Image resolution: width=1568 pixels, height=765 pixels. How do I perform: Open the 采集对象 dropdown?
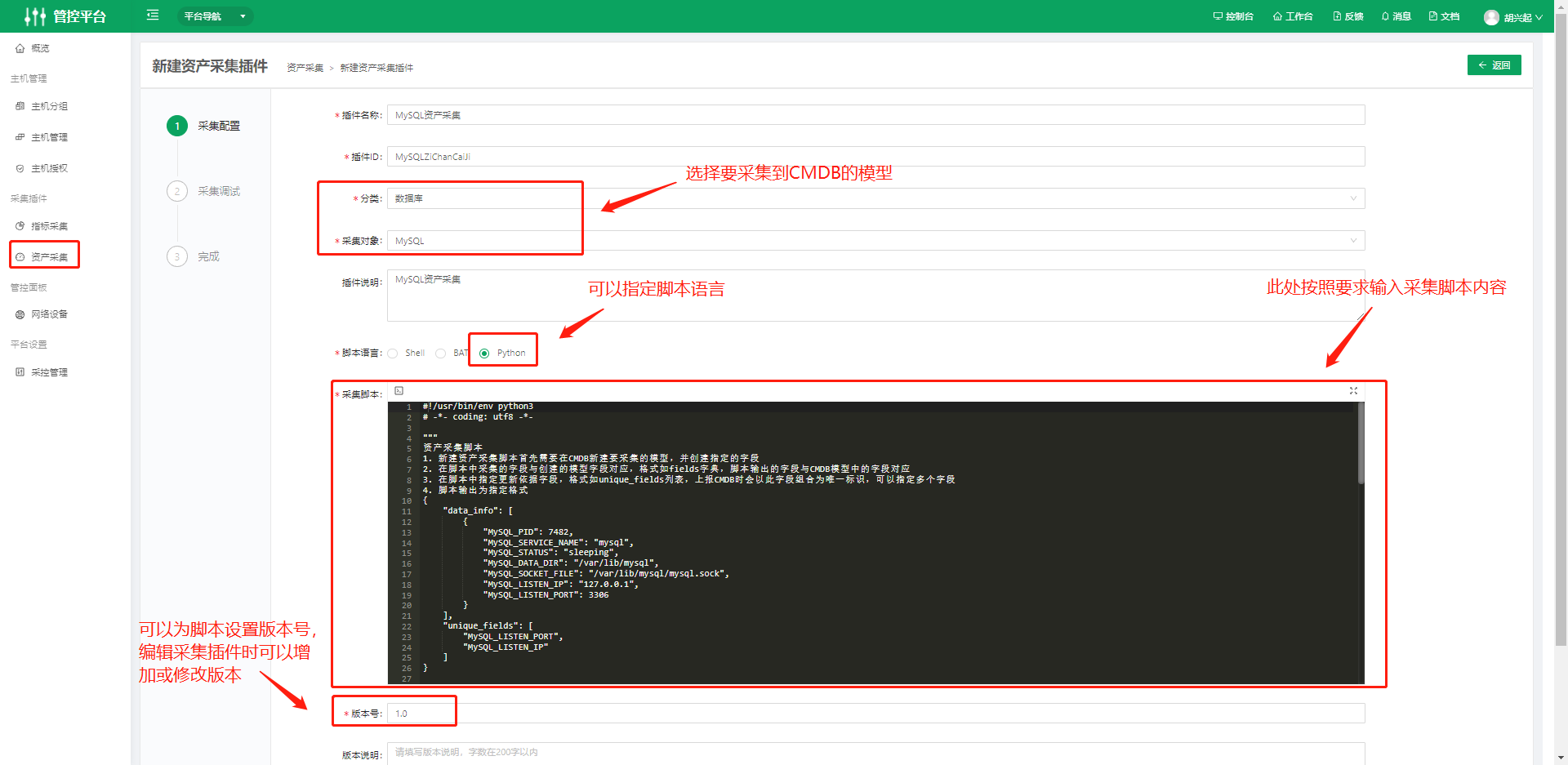tap(875, 241)
